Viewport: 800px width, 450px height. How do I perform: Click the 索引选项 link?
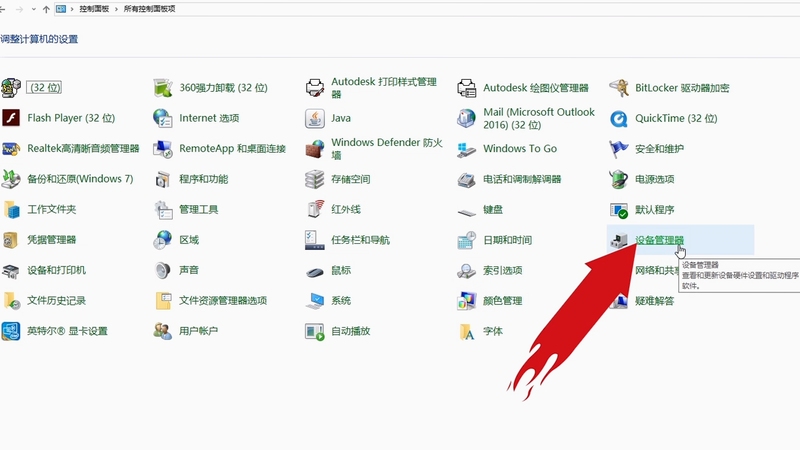(x=503, y=270)
